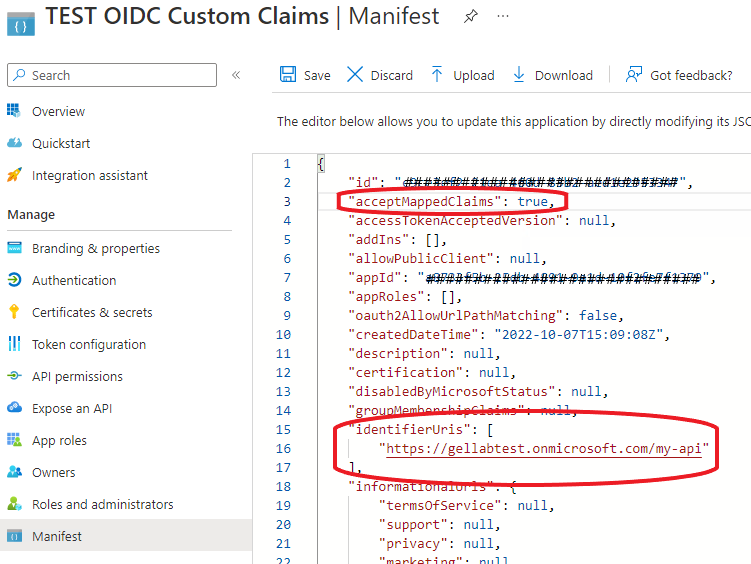The image size is (751, 564).
Task: Go to Authentication settings
Action: (x=74, y=280)
